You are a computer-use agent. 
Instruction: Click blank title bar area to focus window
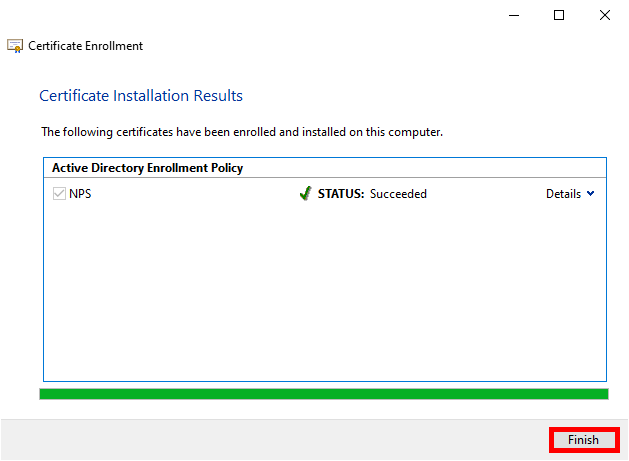pyautogui.click(x=300, y=15)
